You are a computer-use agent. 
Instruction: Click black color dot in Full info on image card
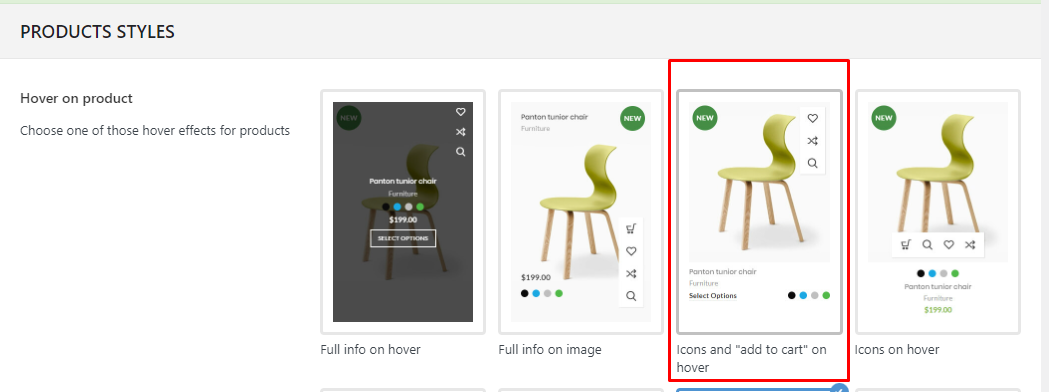pyautogui.click(x=524, y=293)
